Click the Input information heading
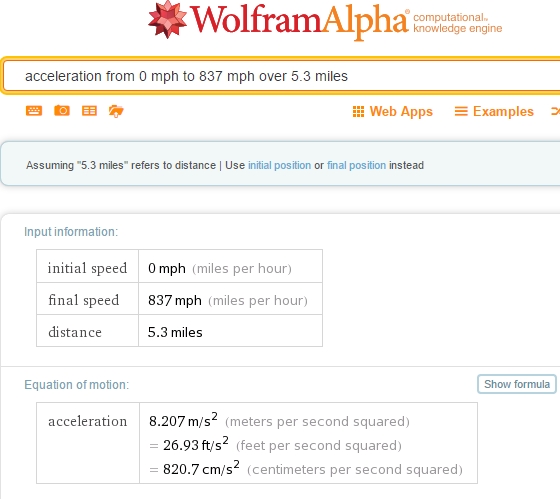560x499 pixels. 71,232
